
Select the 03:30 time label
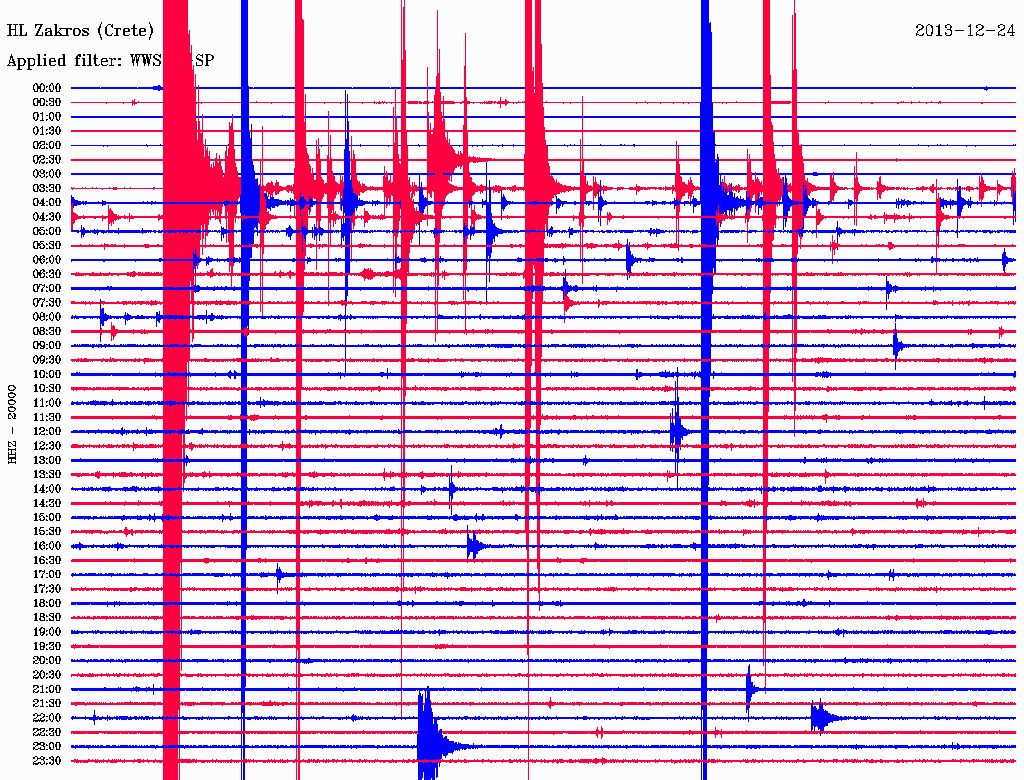coord(47,188)
